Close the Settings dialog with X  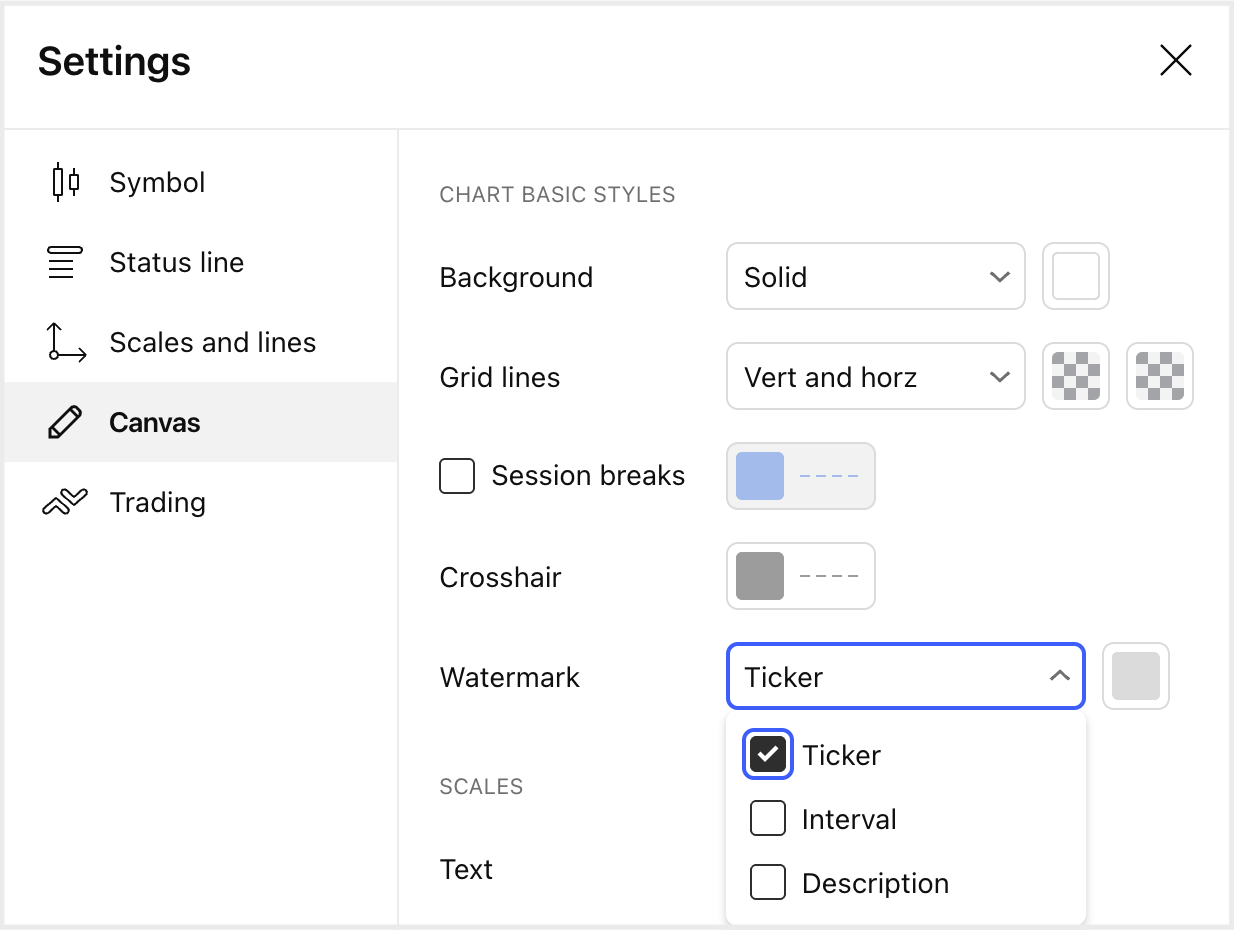click(1175, 61)
